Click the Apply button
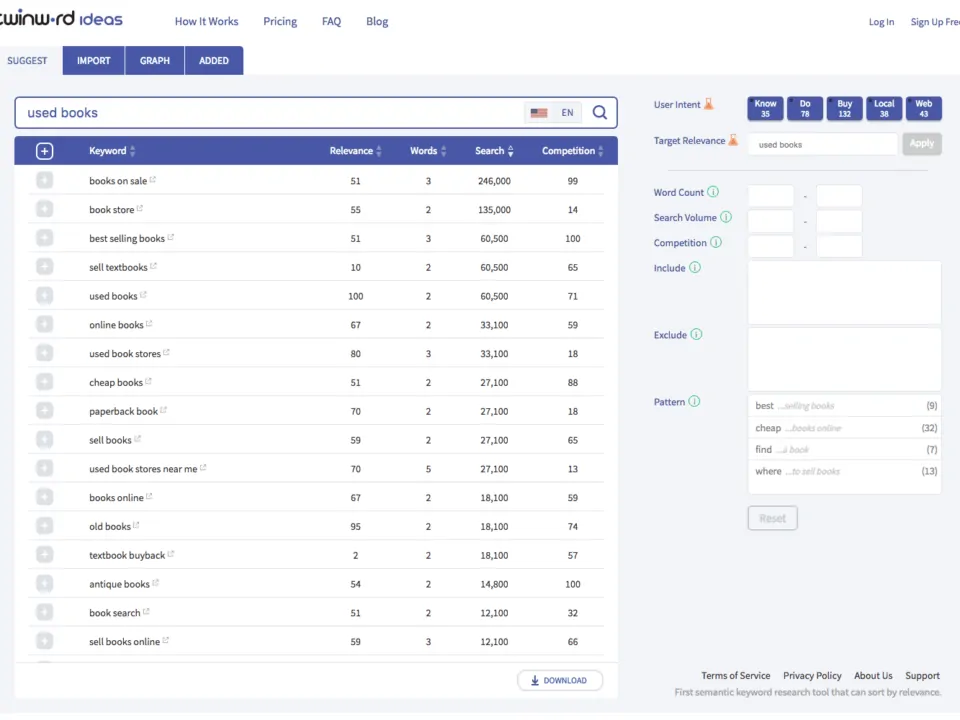 coord(921,143)
